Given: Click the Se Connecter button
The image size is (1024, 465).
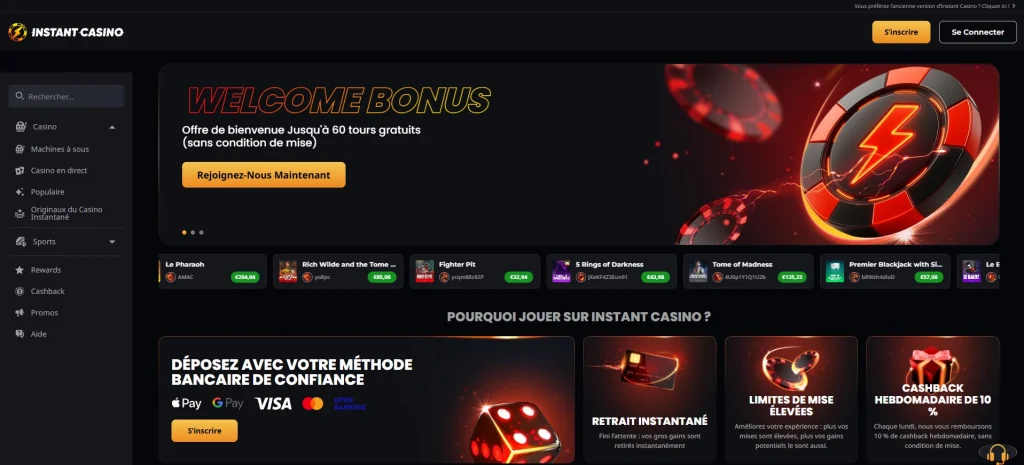Looking at the screenshot, I should [x=978, y=32].
